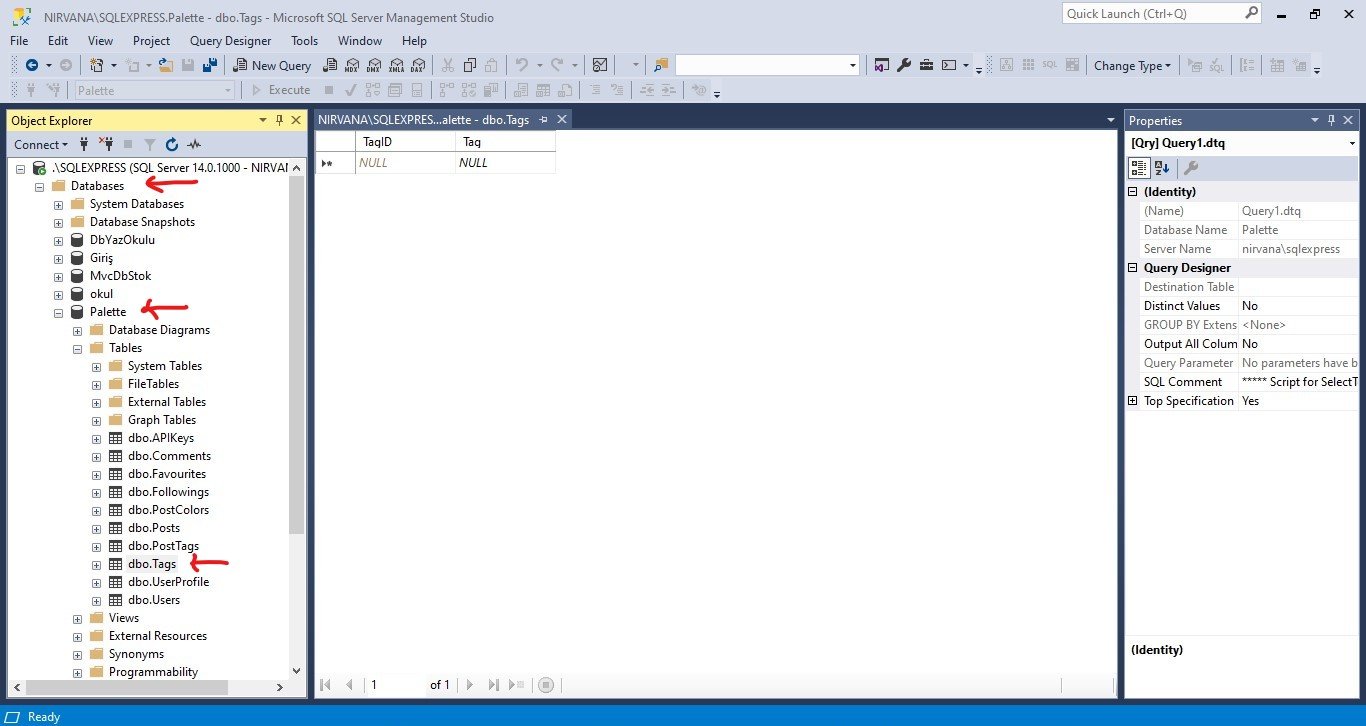Click the Toolbox icon
1366x726 pixels.
coord(926,65)
